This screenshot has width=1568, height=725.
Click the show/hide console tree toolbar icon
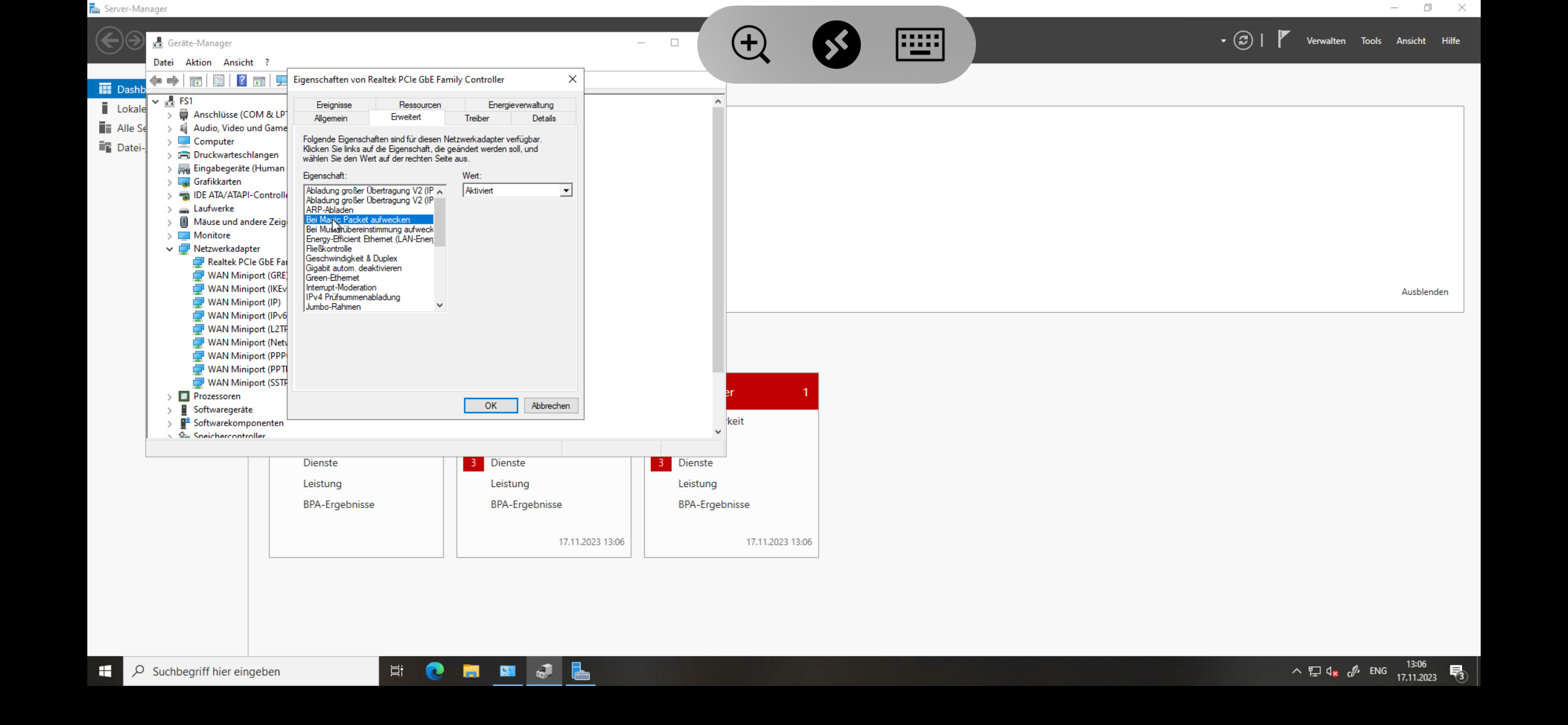[x=196, y=81]
